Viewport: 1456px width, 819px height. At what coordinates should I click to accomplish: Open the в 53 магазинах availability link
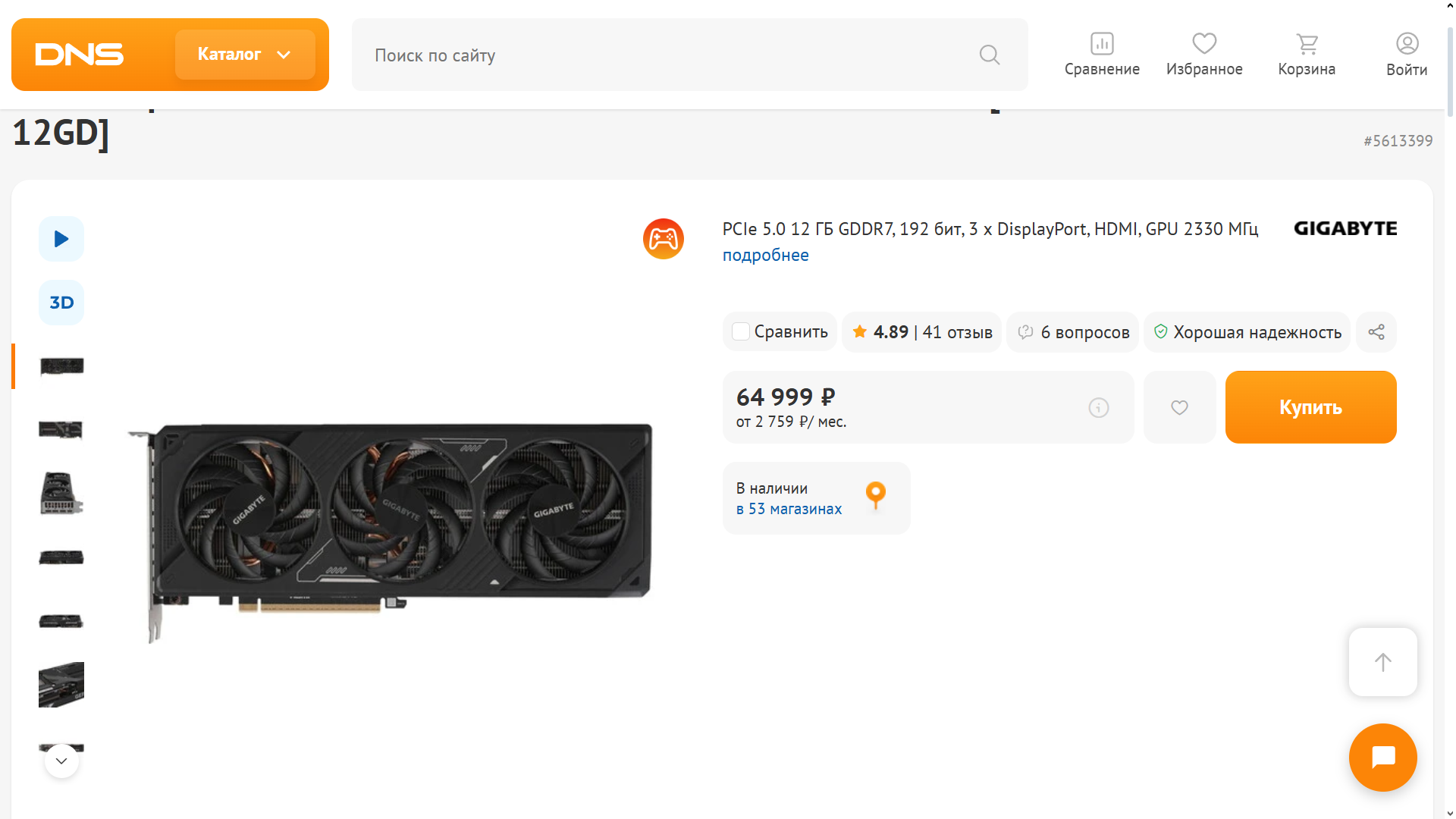[x=789, y=509]
